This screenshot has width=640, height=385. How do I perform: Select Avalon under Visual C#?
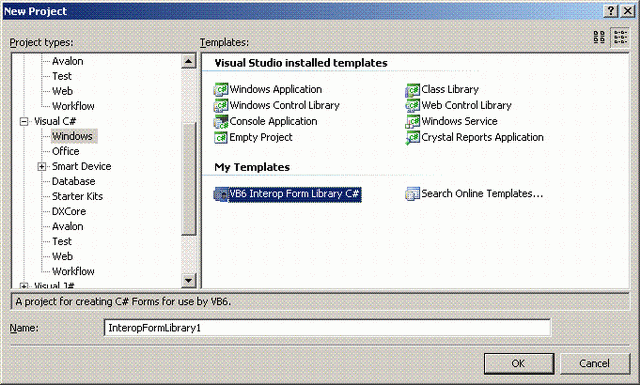pyautogui.click(x=68, y=226)
